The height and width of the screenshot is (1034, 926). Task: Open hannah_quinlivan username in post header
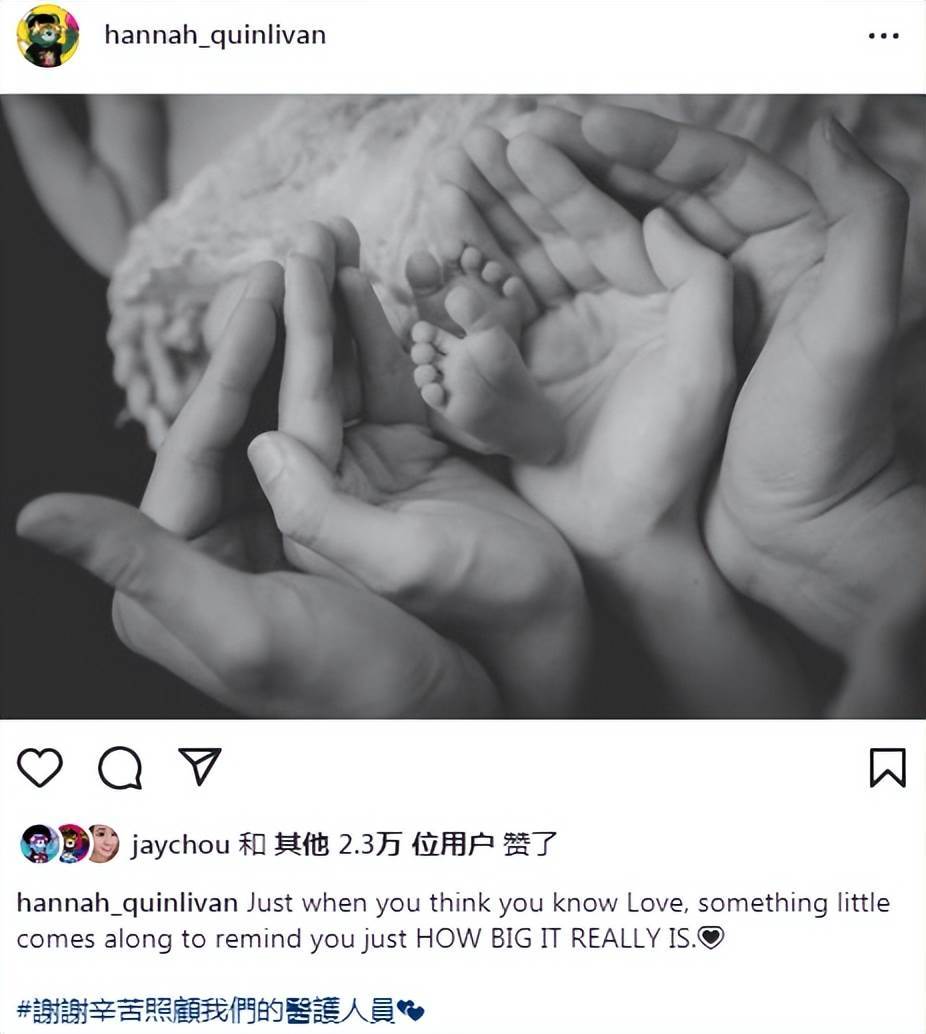click(215, 35)
